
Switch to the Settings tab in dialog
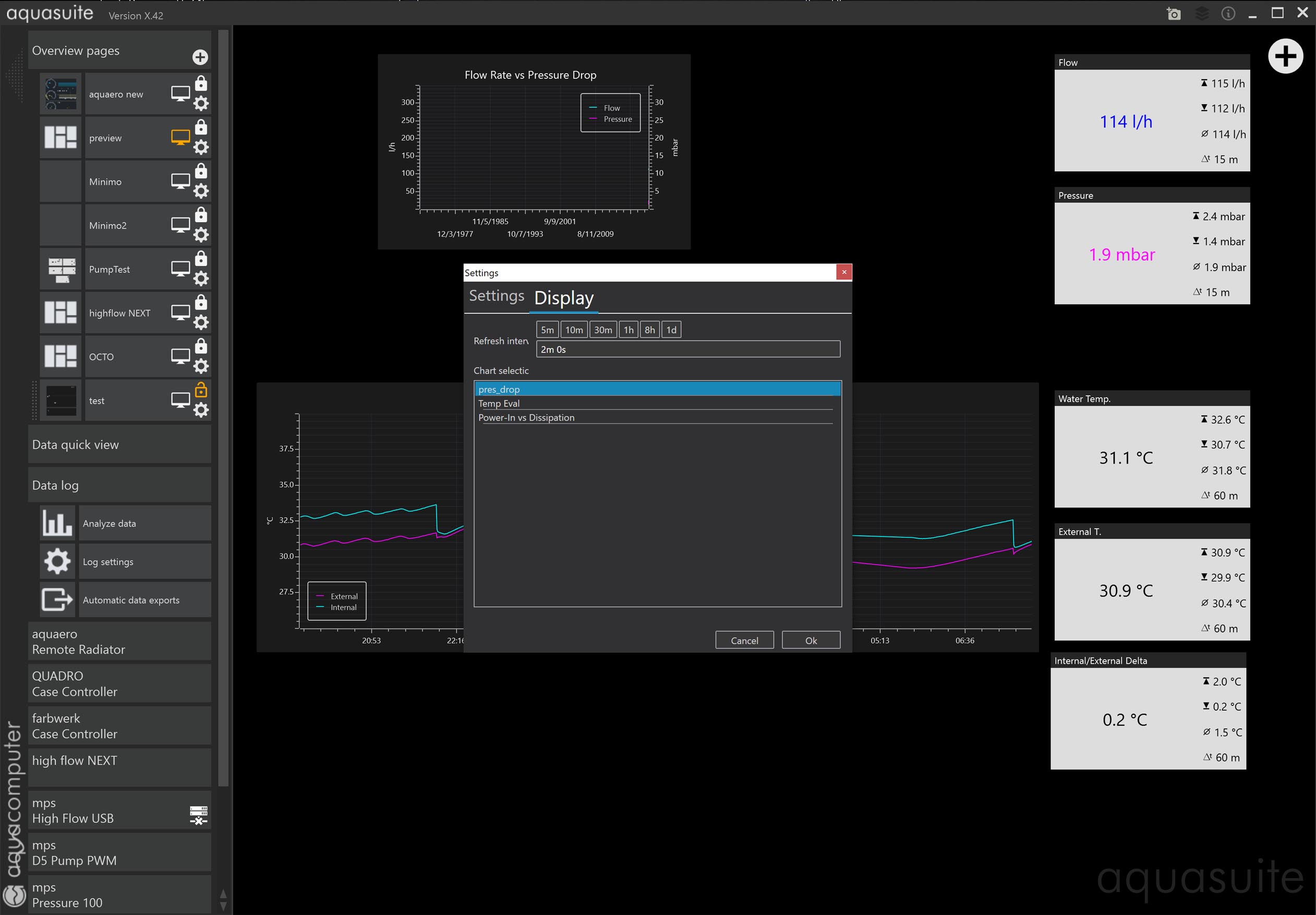497,296
